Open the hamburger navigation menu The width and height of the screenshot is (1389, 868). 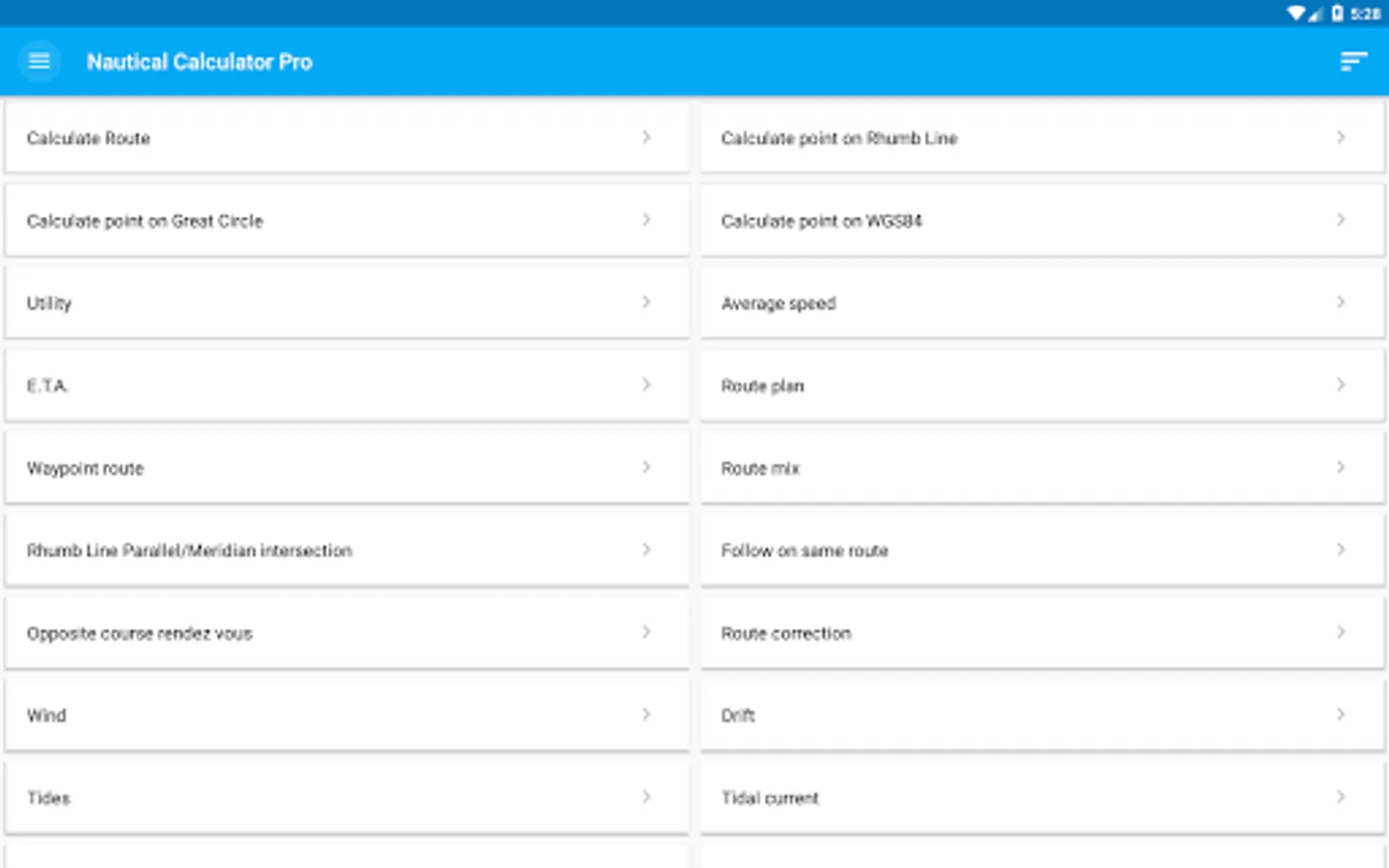click(40, 62)
